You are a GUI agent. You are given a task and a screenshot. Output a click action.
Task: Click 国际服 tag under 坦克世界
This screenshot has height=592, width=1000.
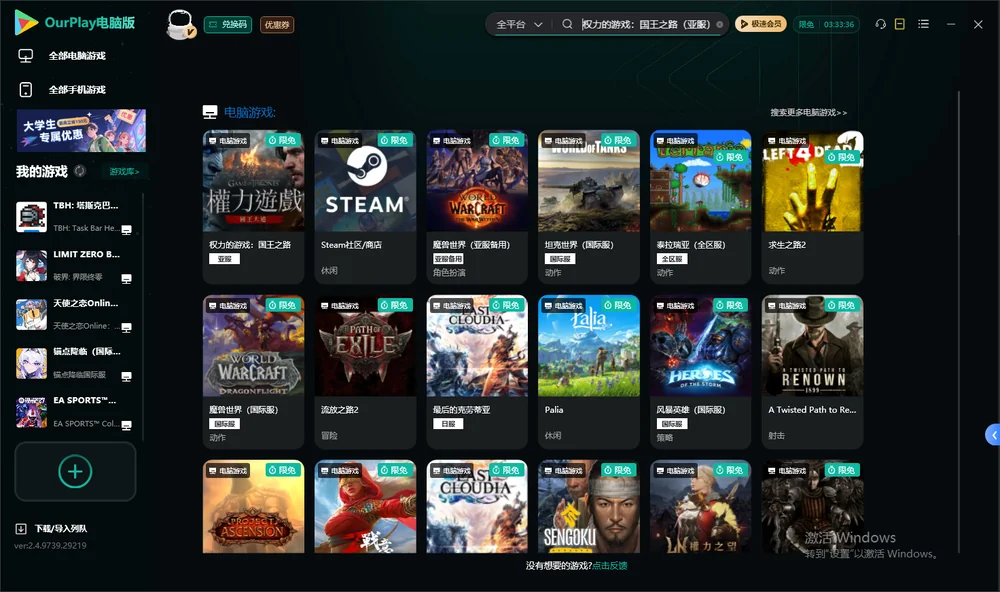(560, 258)
